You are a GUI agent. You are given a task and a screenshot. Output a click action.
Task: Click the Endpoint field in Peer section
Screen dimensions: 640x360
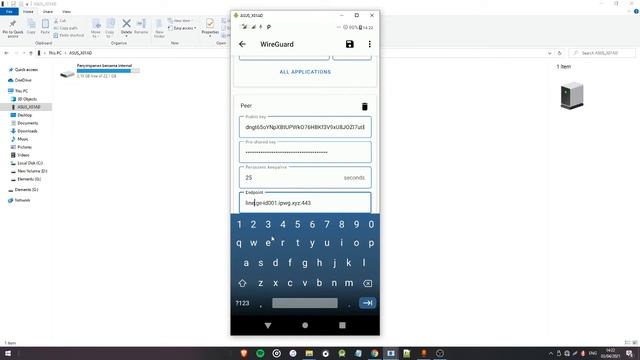305,202
